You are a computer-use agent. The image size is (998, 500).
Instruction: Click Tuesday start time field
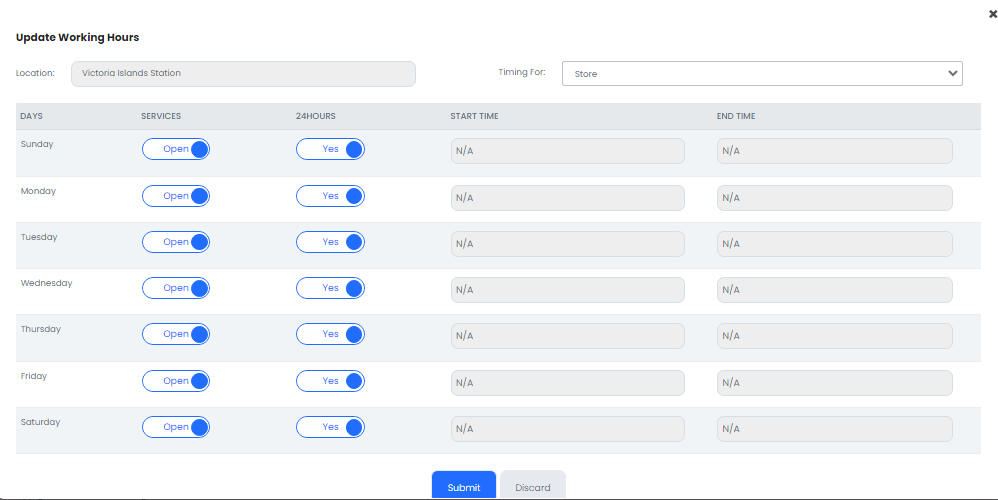click(568, 244)
